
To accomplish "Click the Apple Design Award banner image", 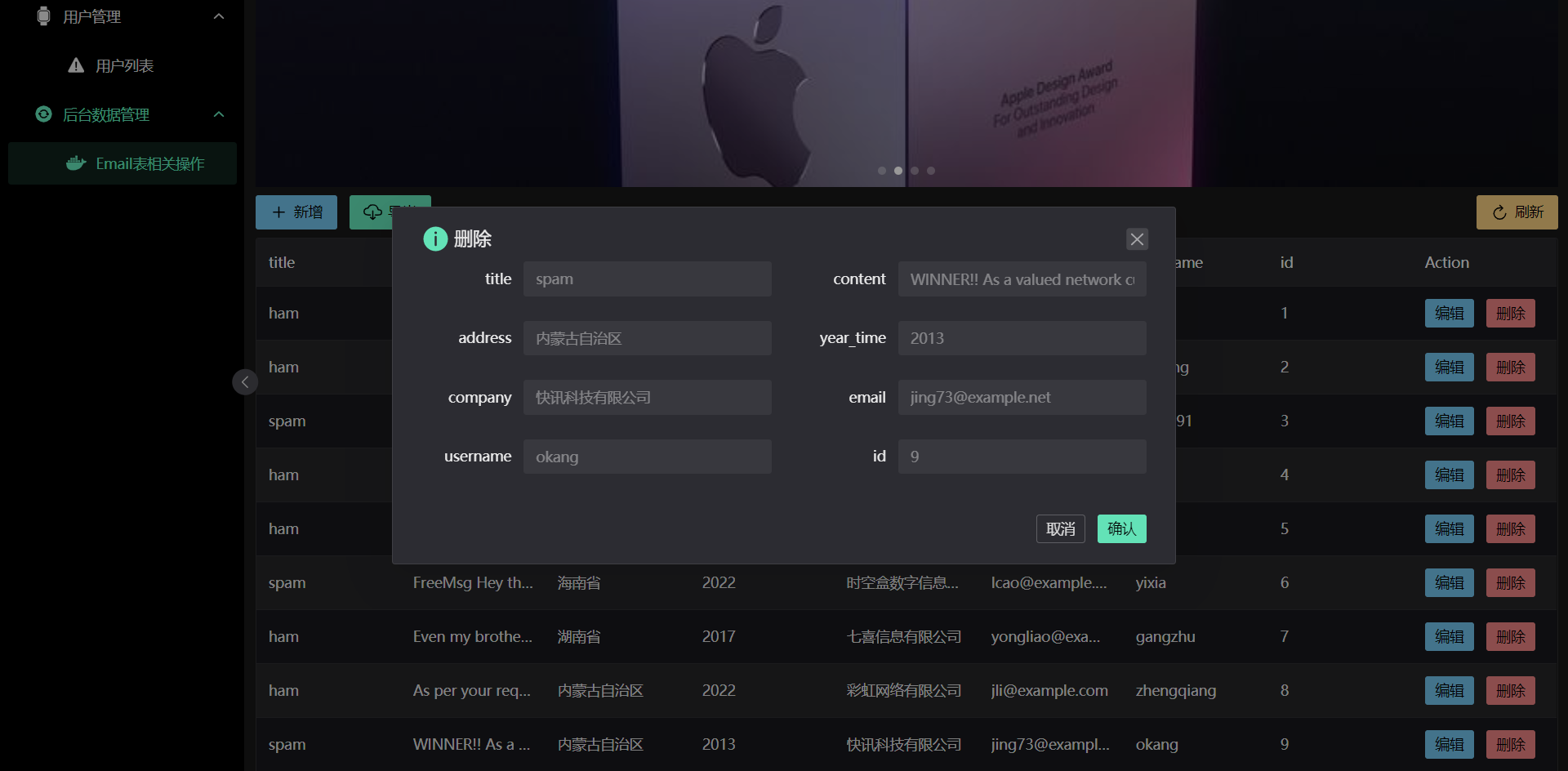I will point(906,93).
